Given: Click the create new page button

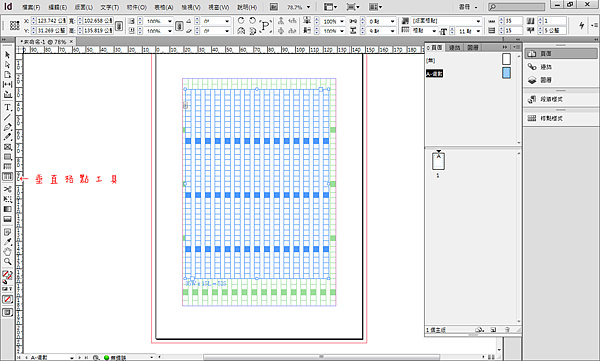Looking at the screenshot, I should click(x=493, y=330).
